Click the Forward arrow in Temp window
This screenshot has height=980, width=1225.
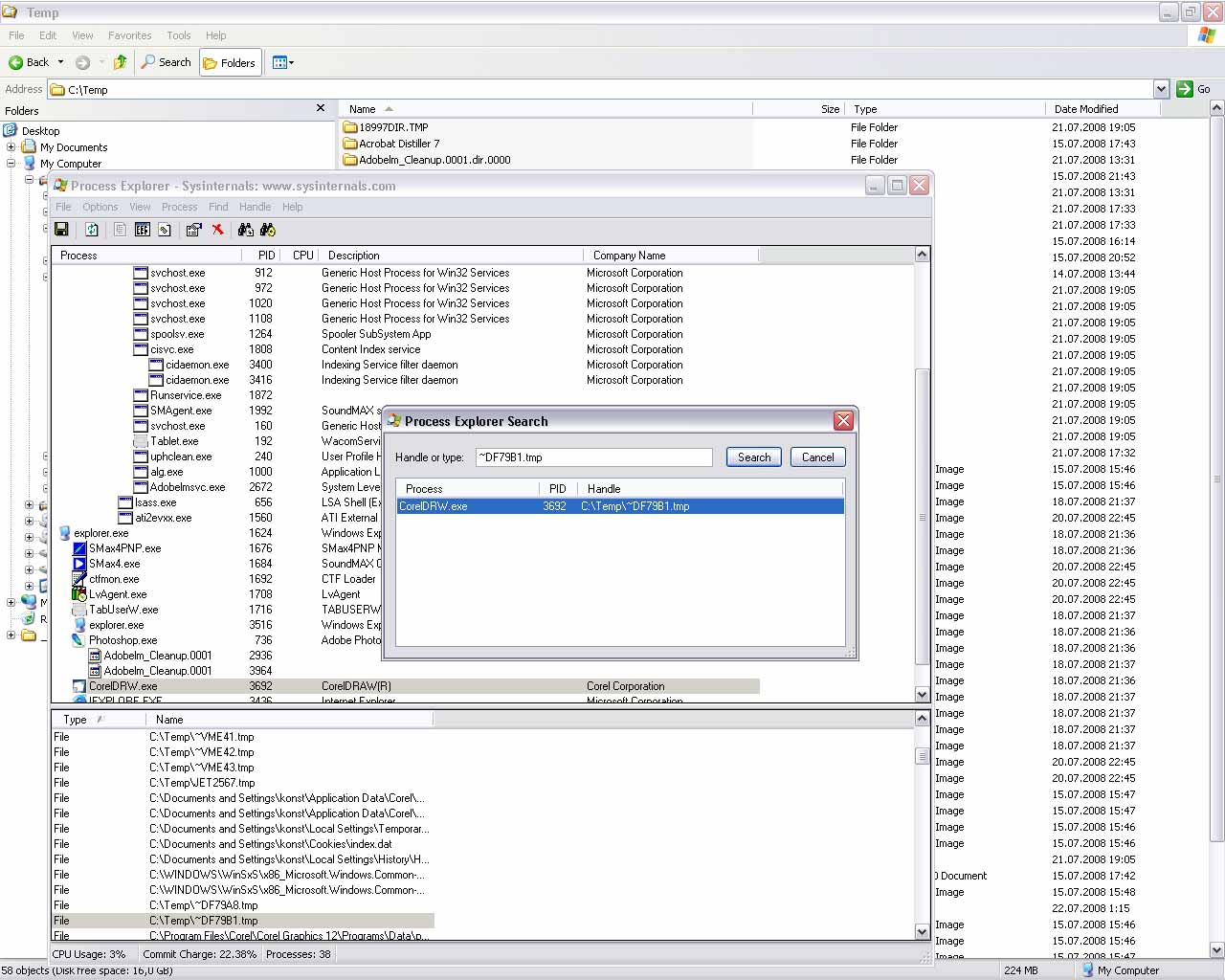pyautogui.click(x=83, y=62)
